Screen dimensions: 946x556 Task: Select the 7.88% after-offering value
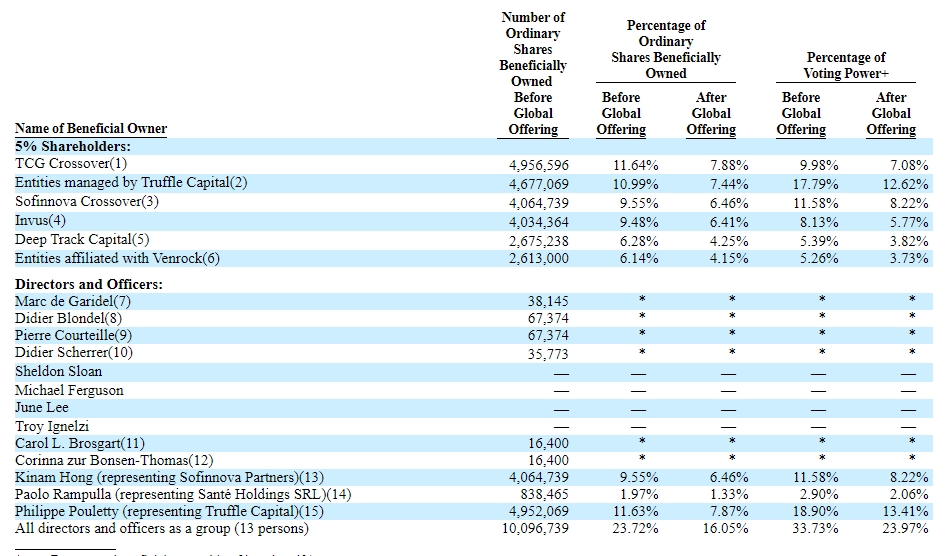point(729,165)
